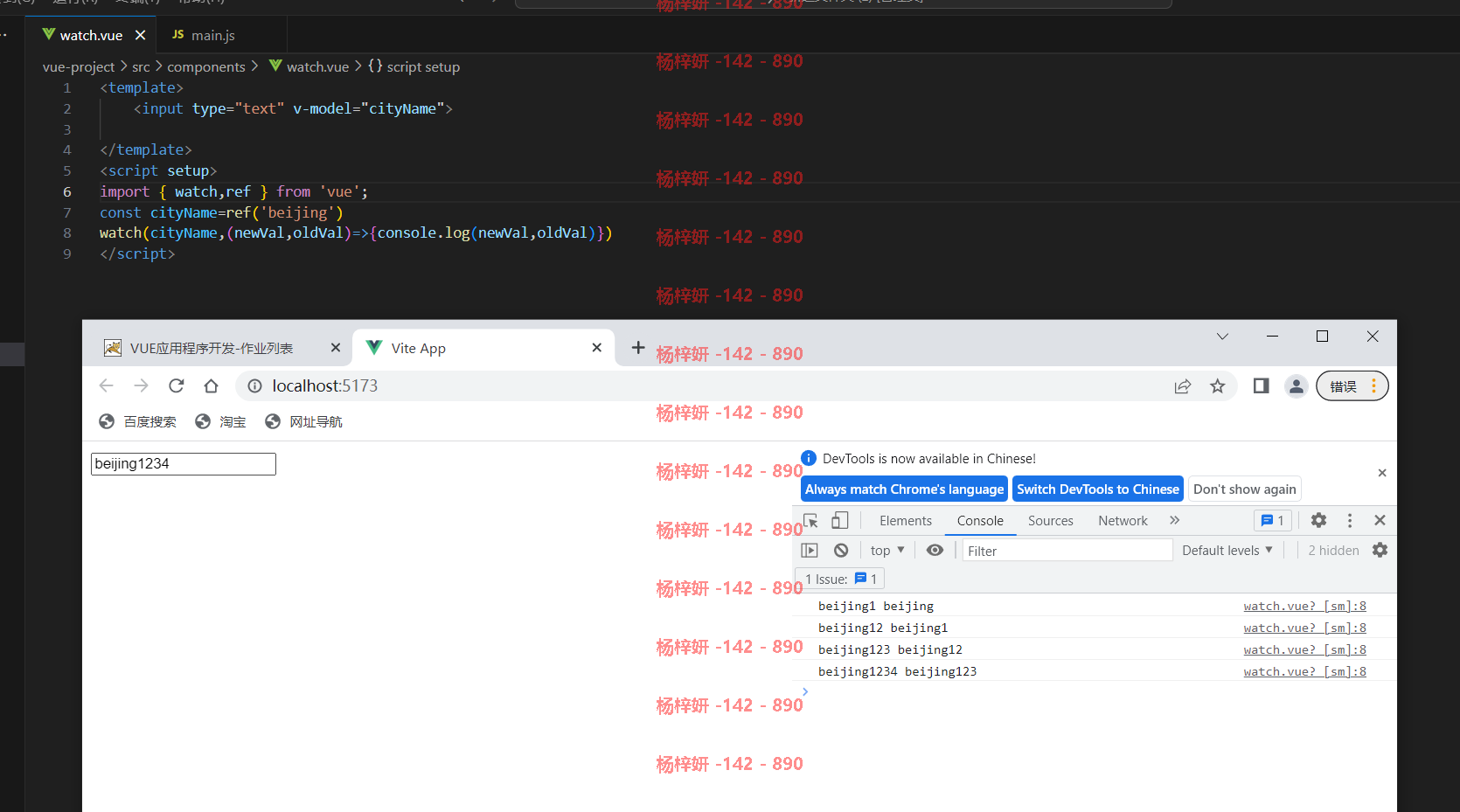Open the top context dropdown
This screenshot has width=1460, height=812.
click(887, 550)
